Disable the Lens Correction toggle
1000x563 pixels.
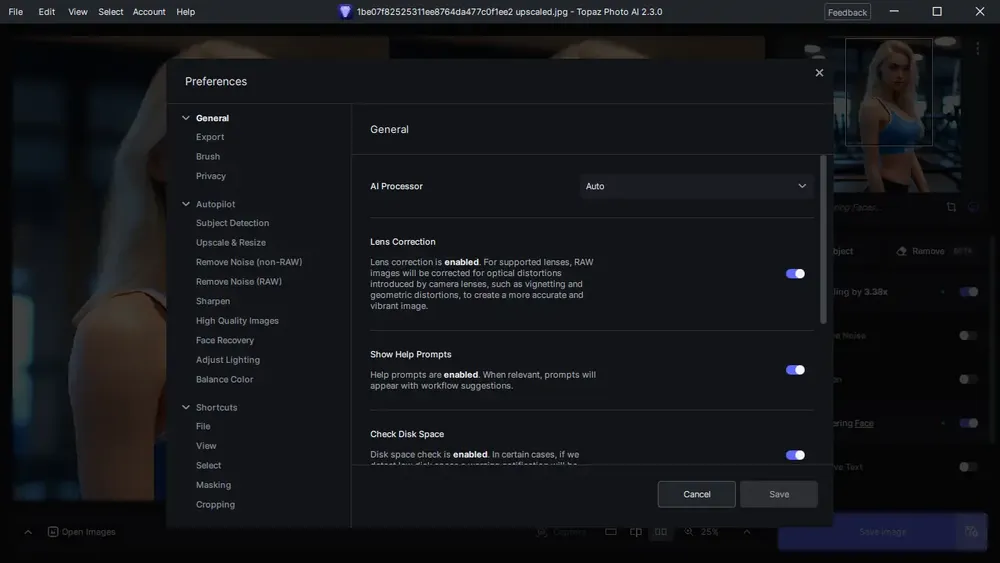(x=795, y=274)
